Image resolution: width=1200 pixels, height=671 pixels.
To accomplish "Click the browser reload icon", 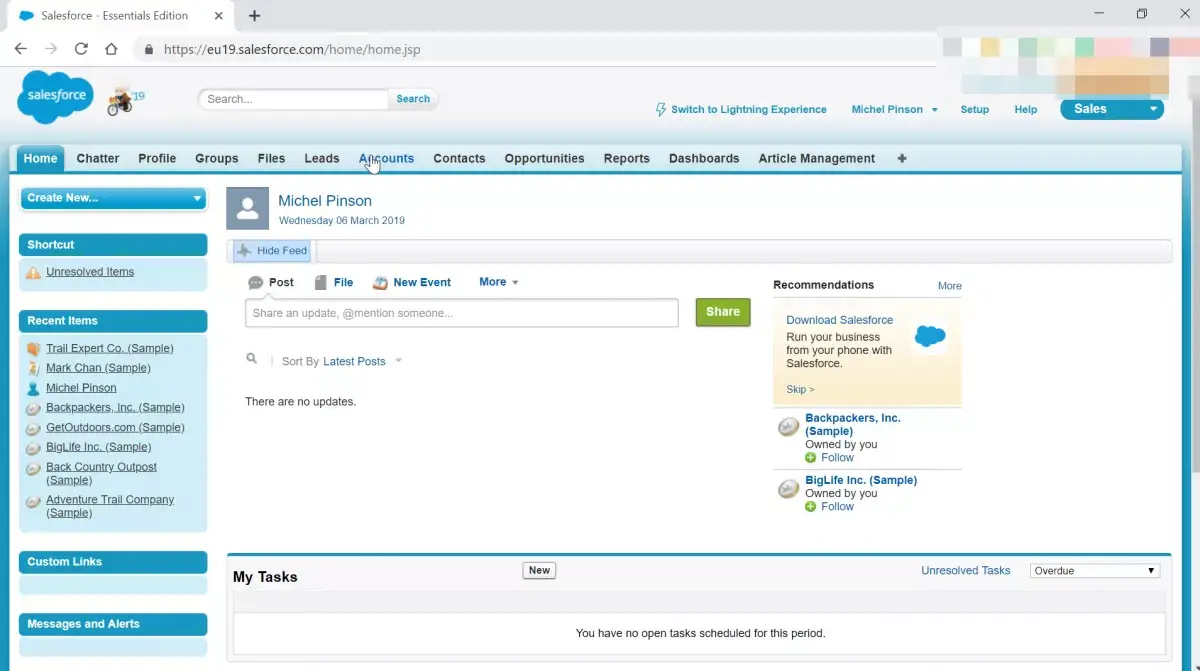I will [81, 49].
